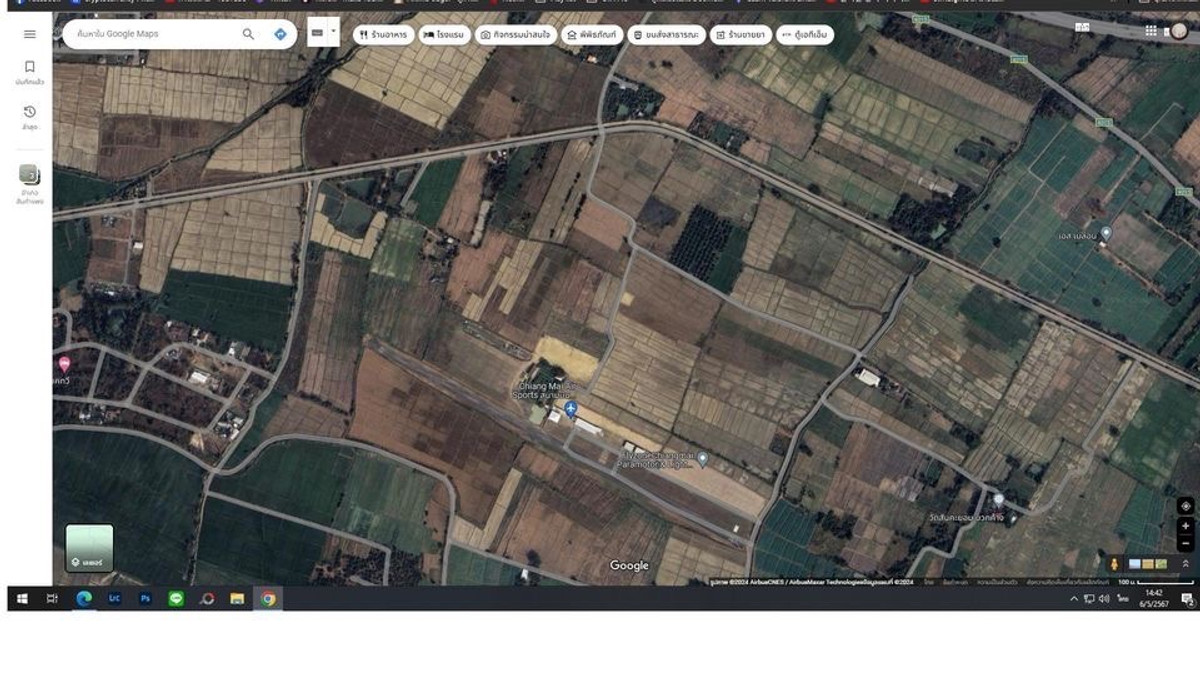1200x675 pixels.
Task: Select the Street View pegman icon
Action: point(1115,565)
